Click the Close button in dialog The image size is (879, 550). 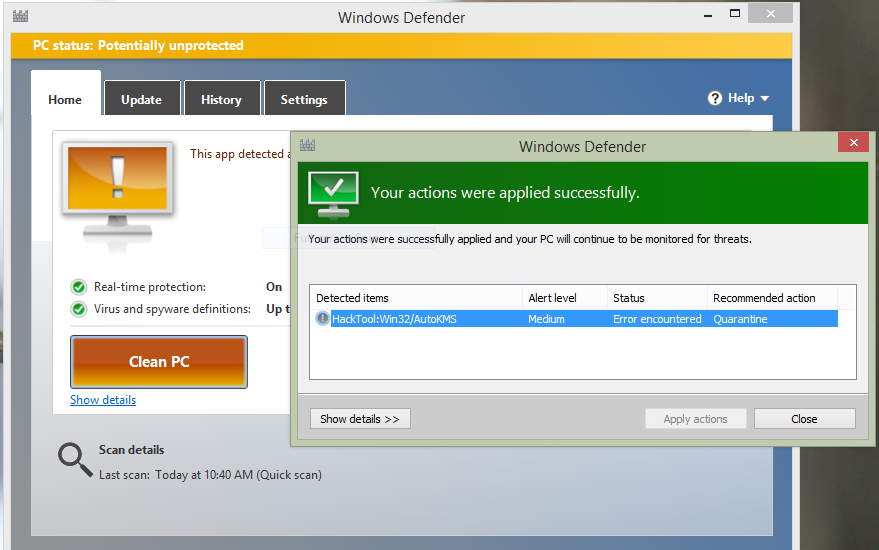pos(804,419)
